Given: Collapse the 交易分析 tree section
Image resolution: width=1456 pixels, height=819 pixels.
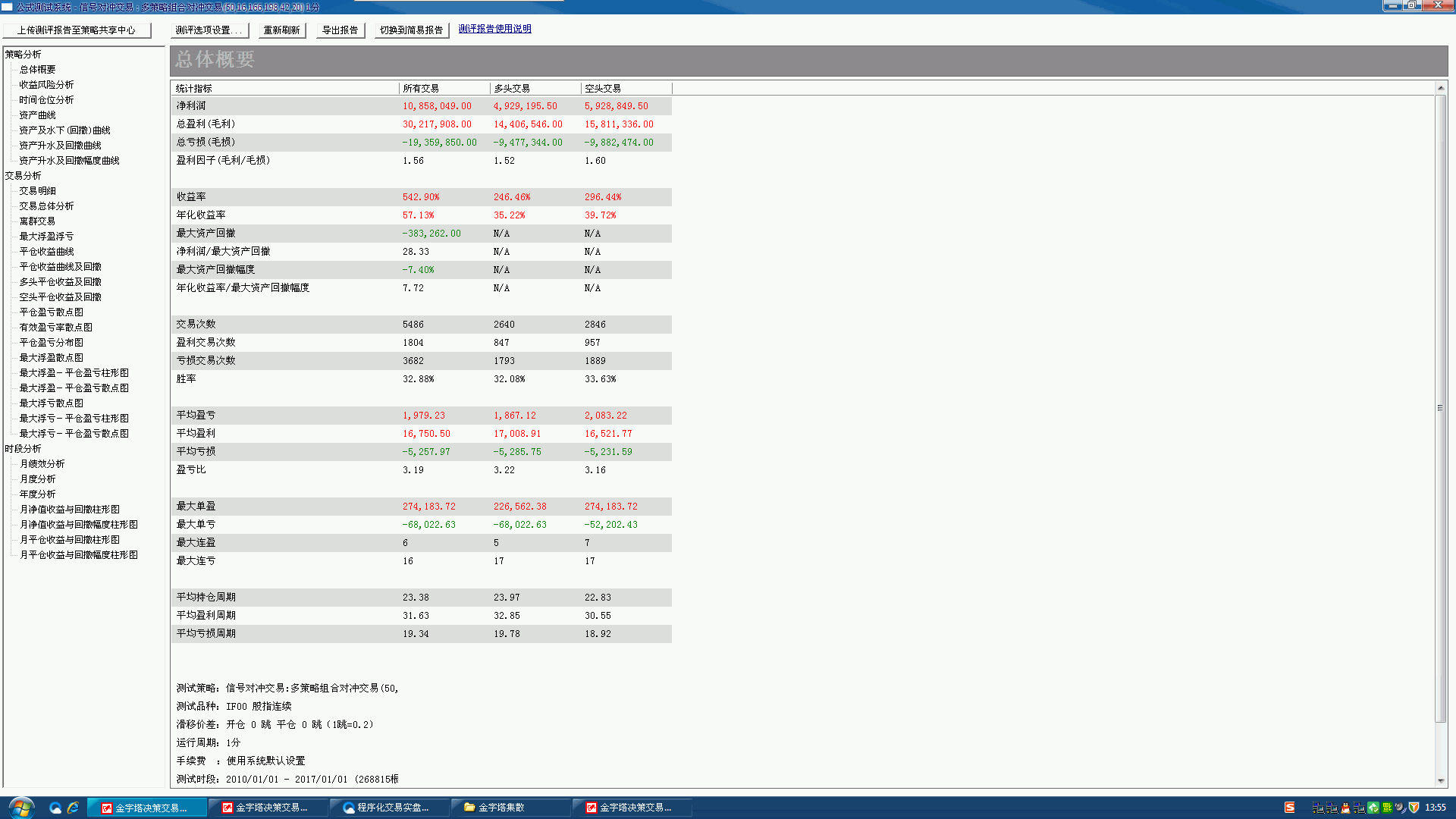Looking at the screenshot, I should [23, 176].
